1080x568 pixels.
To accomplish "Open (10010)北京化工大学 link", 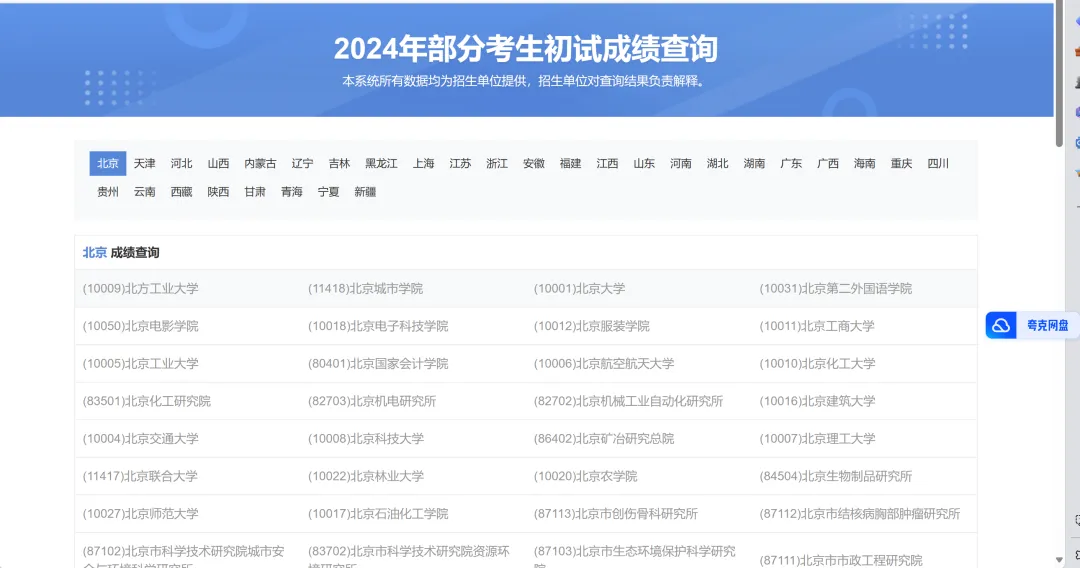I will 818,364.
